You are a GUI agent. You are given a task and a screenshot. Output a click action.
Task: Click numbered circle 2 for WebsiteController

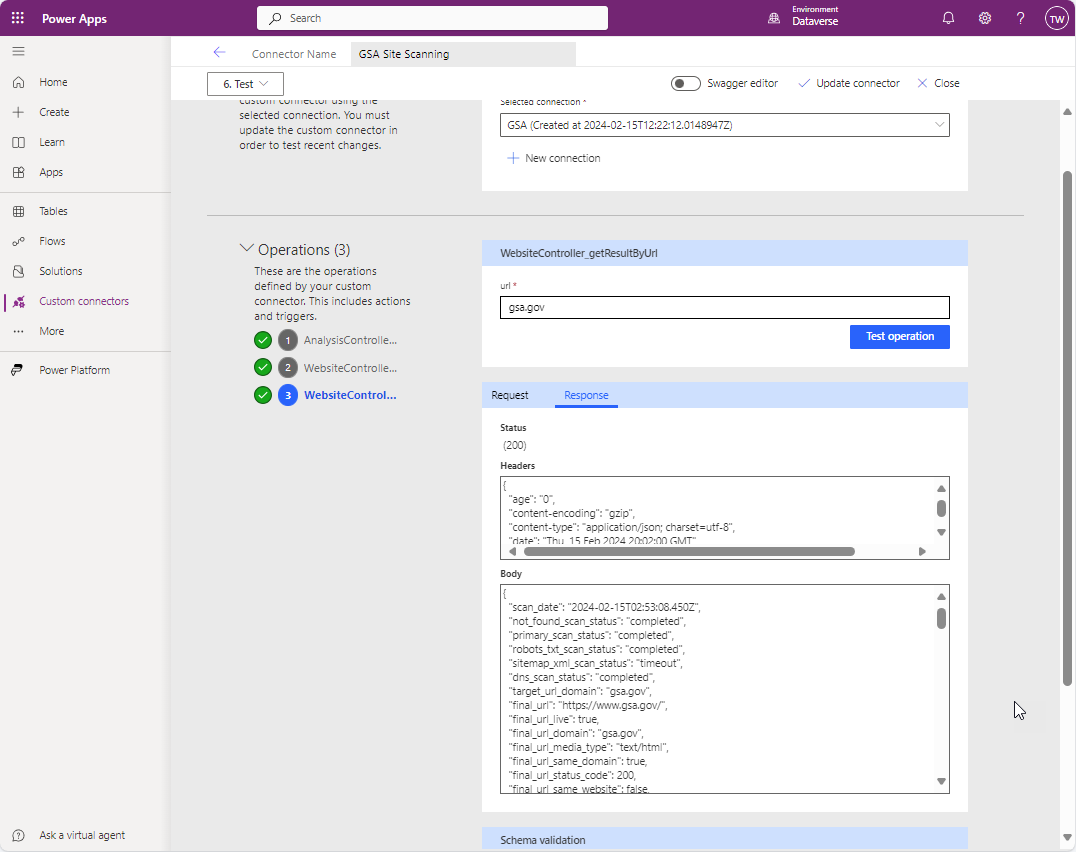[x=288, y=368]
